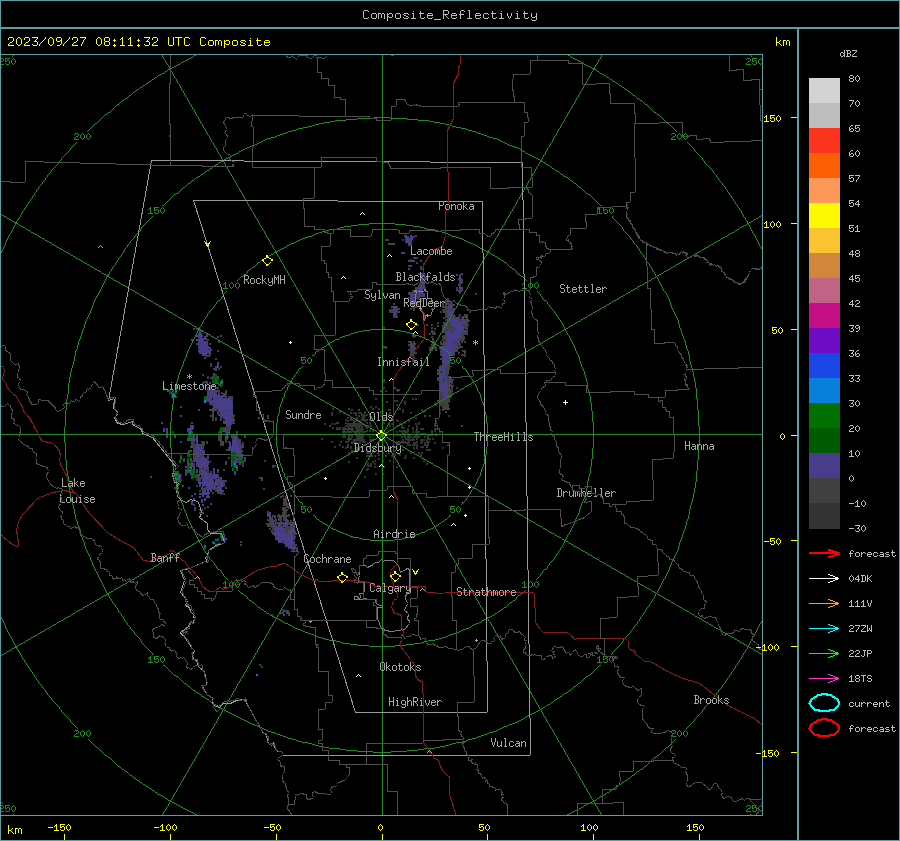Click the yellow diamond marker above Calgary
This screenshot has width=900, height=841.
[395, 576]
